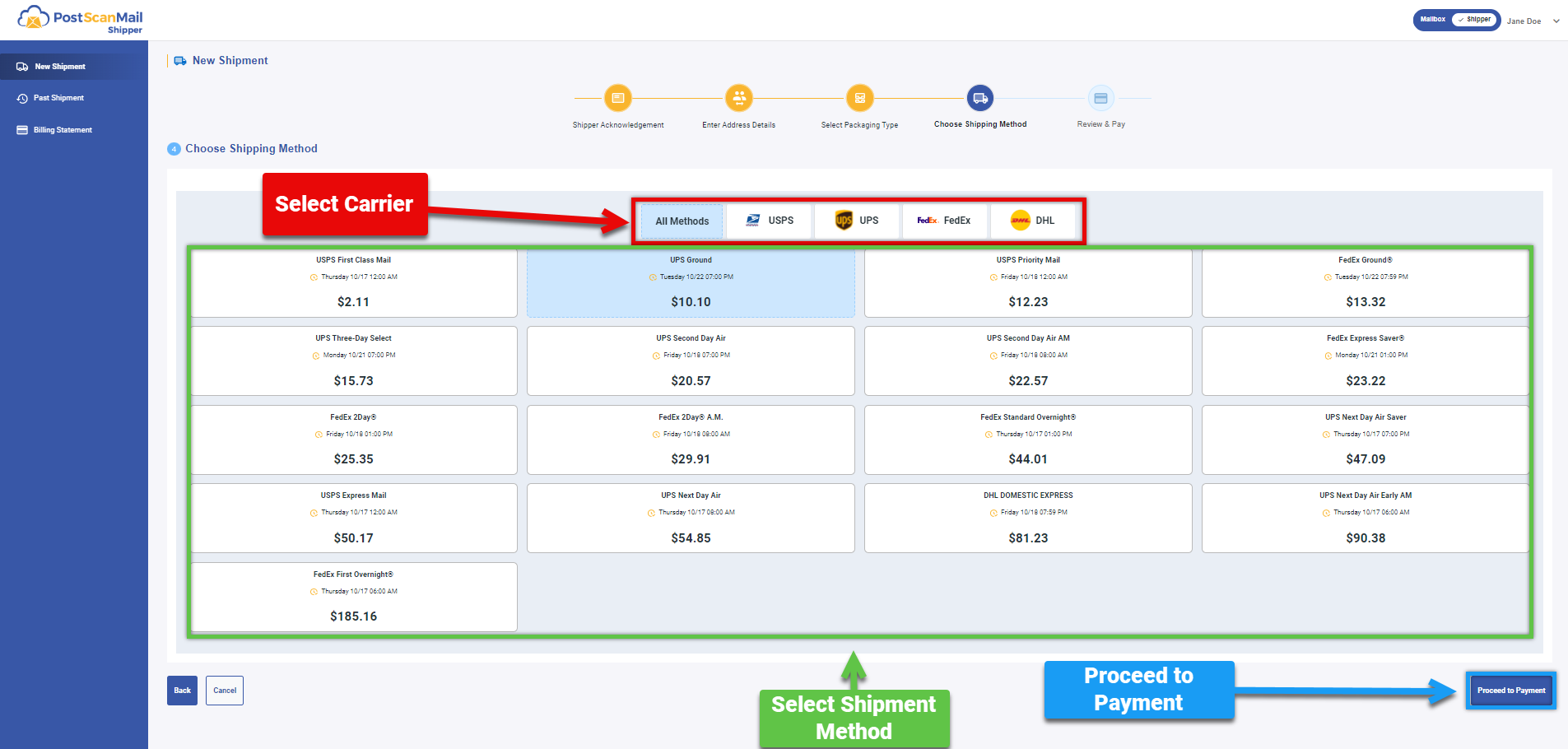
Task: Click the PostScanMail Shipper logo
Action: [x=80, y=20]
